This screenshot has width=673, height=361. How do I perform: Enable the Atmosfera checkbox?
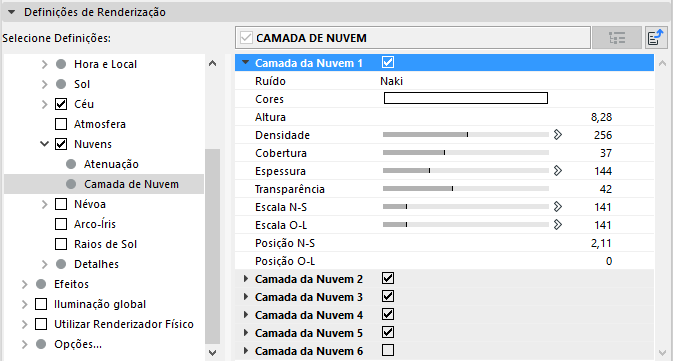(x=61, y=124)
